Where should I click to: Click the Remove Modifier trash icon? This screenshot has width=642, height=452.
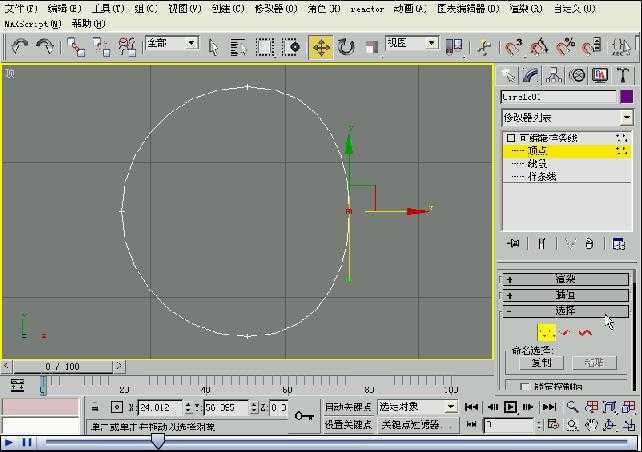tap(589, 244)
